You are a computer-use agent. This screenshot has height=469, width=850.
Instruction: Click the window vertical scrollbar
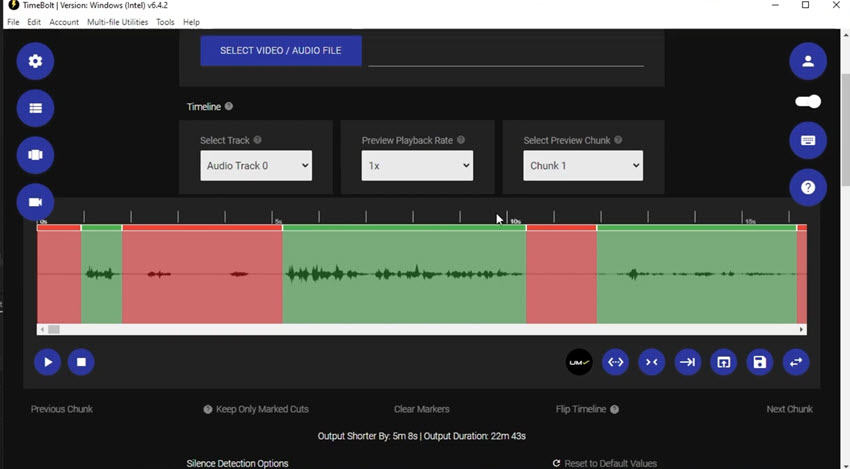tap(845, 130)
